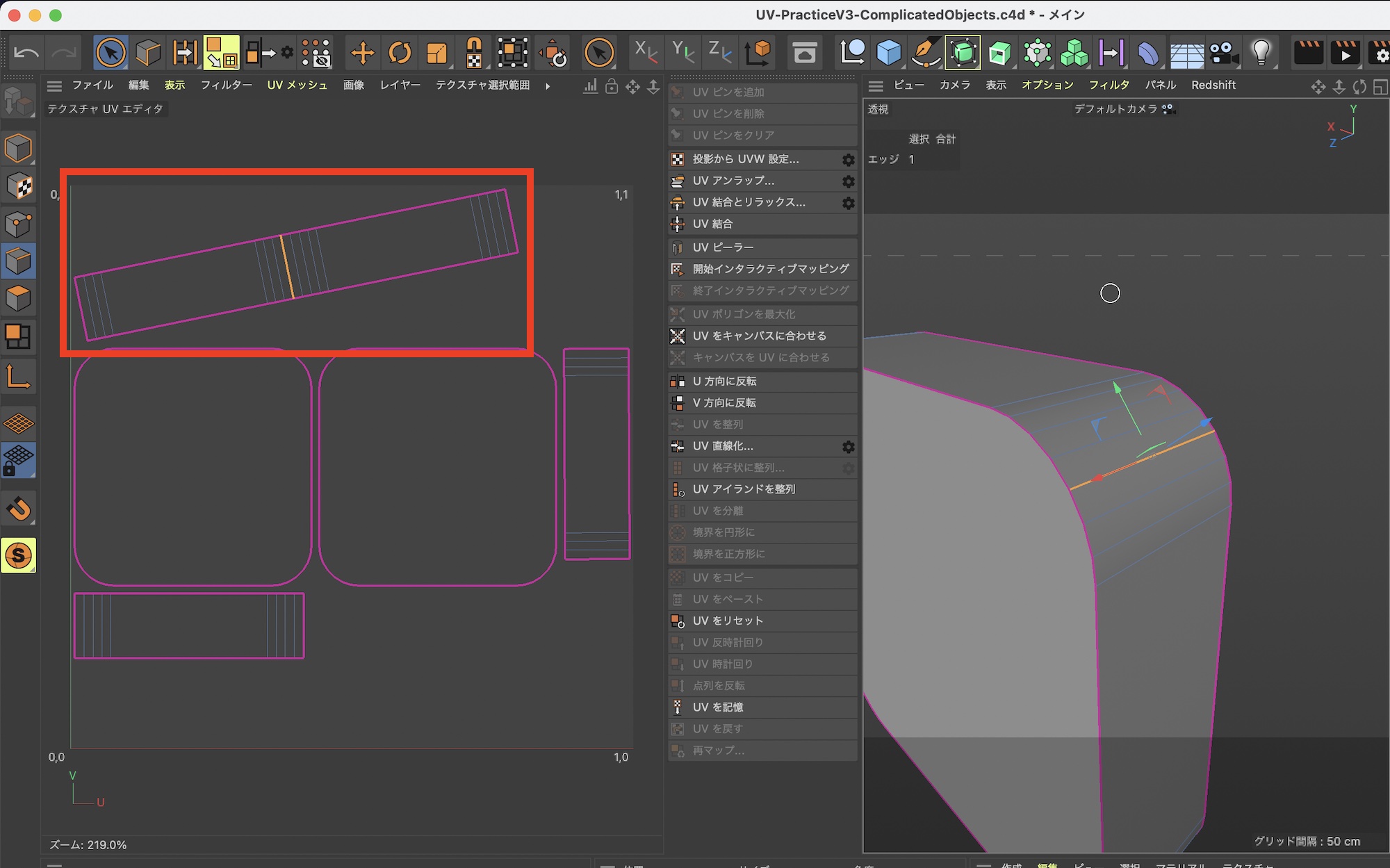Expand the hidden UV editor menus arrow
Image resolution: width=1390 pixels, height=868 pixels.
click(x=548, y=86)
